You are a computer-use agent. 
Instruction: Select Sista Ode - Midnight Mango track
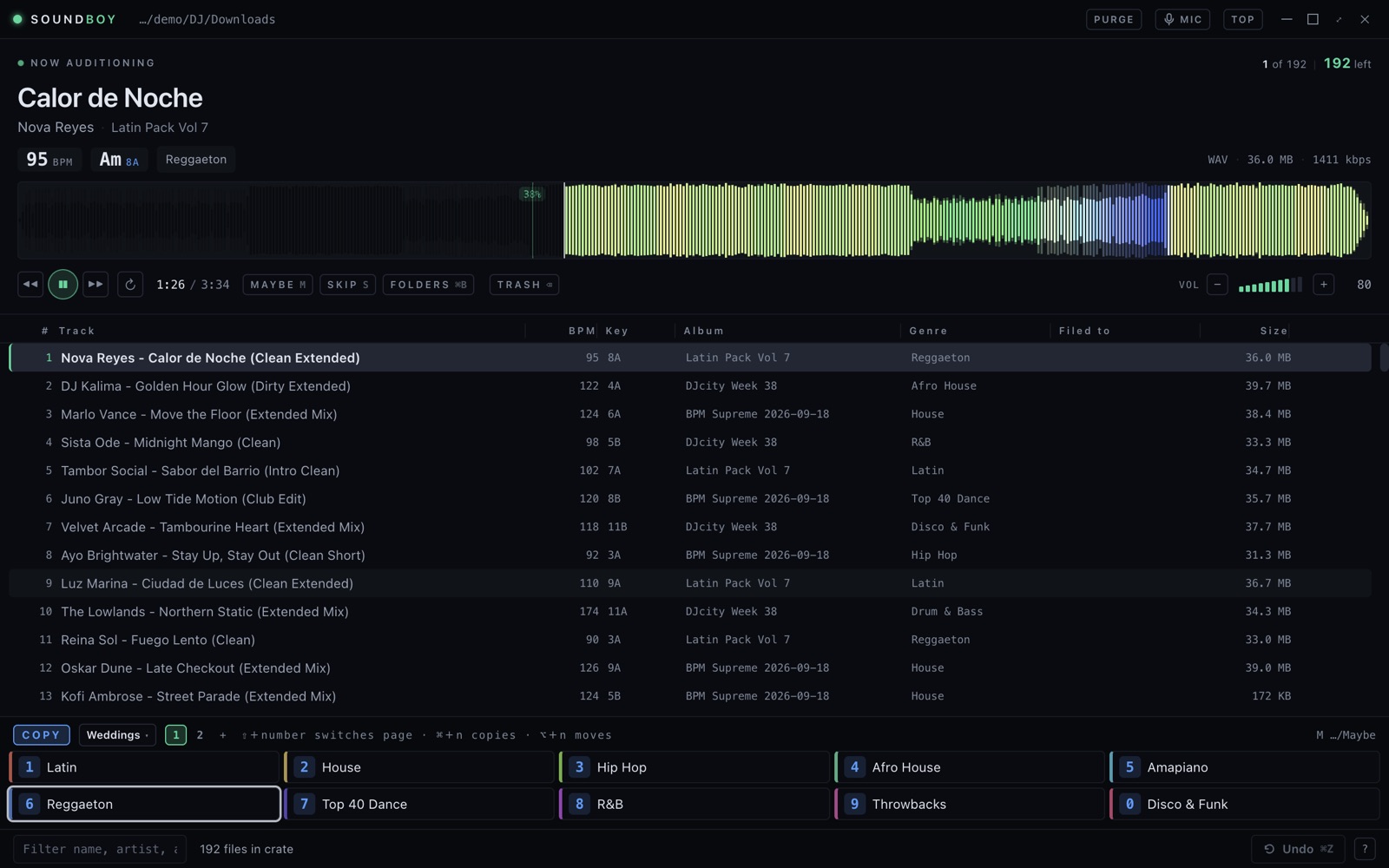pos(690,442)
